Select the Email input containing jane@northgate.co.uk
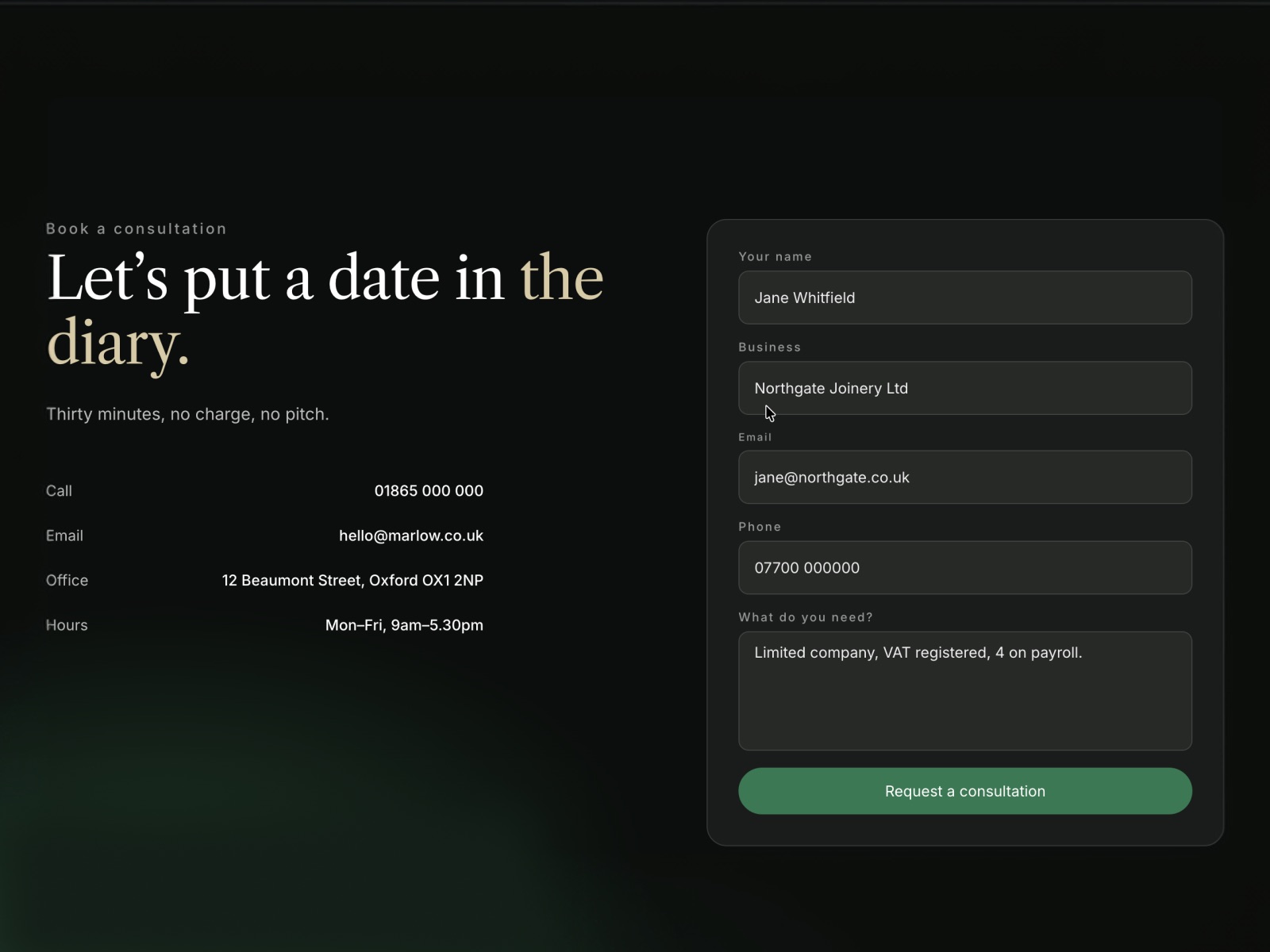This screenshot has height=952, width=1270. [964, 478]
